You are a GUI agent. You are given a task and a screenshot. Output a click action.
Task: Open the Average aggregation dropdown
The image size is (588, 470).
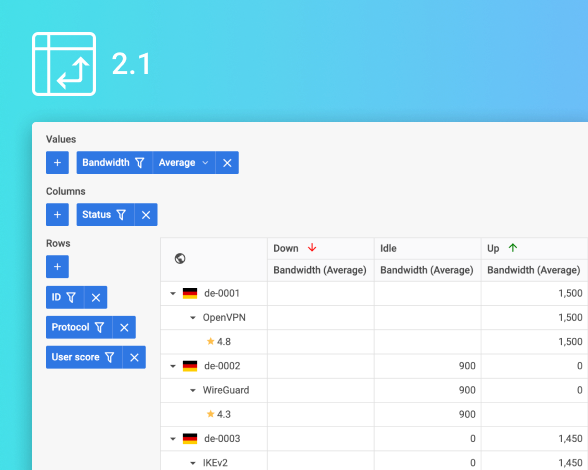[x=184, y=162]
